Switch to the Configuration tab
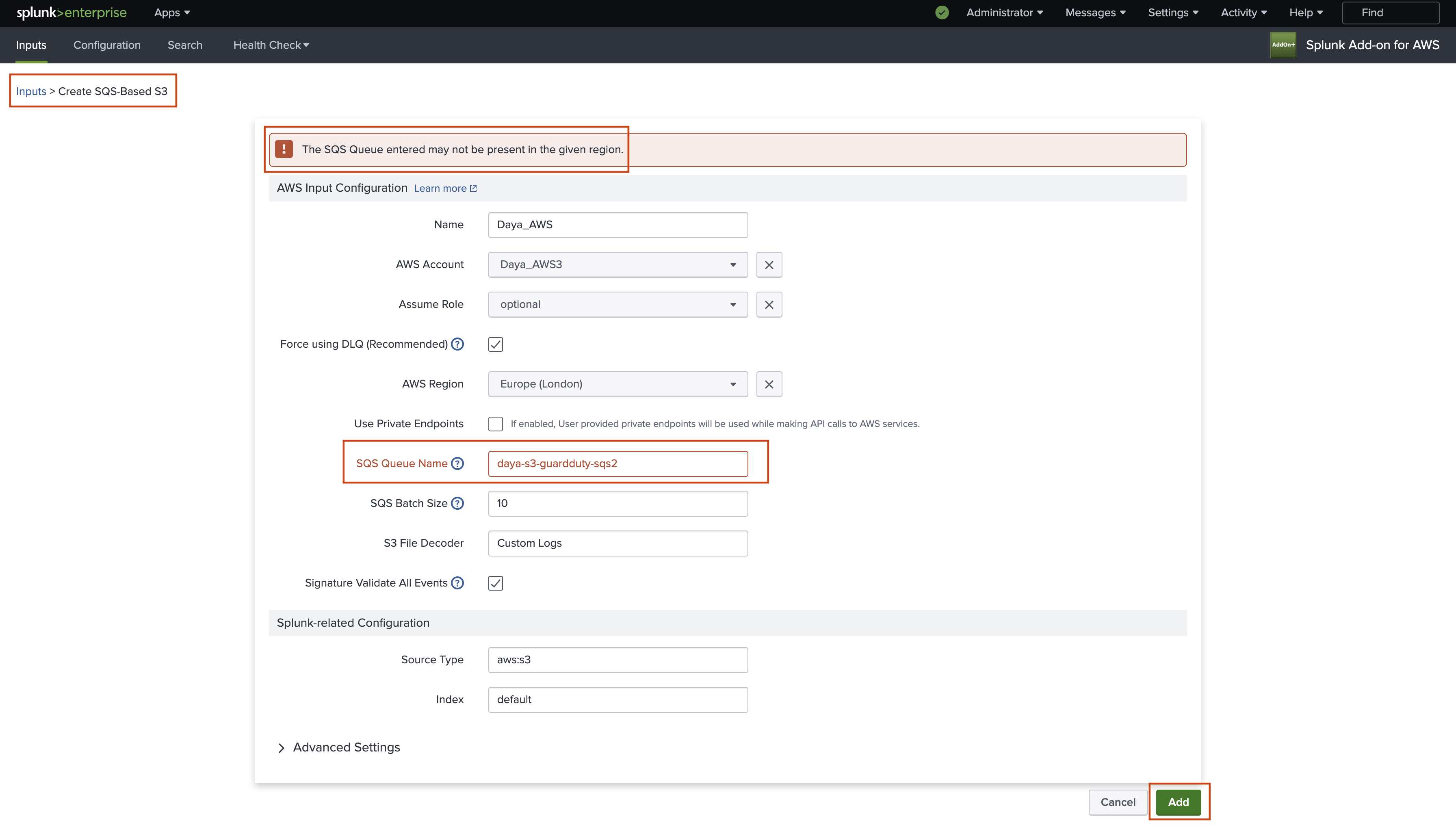Viewport: 1456px width, 840px height. 107,45
